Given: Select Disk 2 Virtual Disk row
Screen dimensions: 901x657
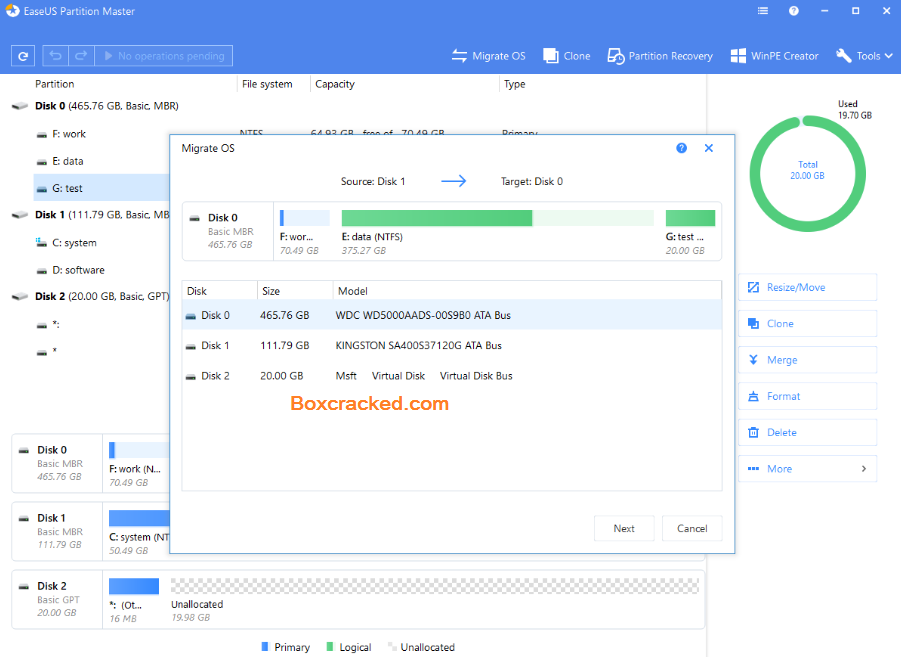Looking at the screenshot, I should 452,376.
